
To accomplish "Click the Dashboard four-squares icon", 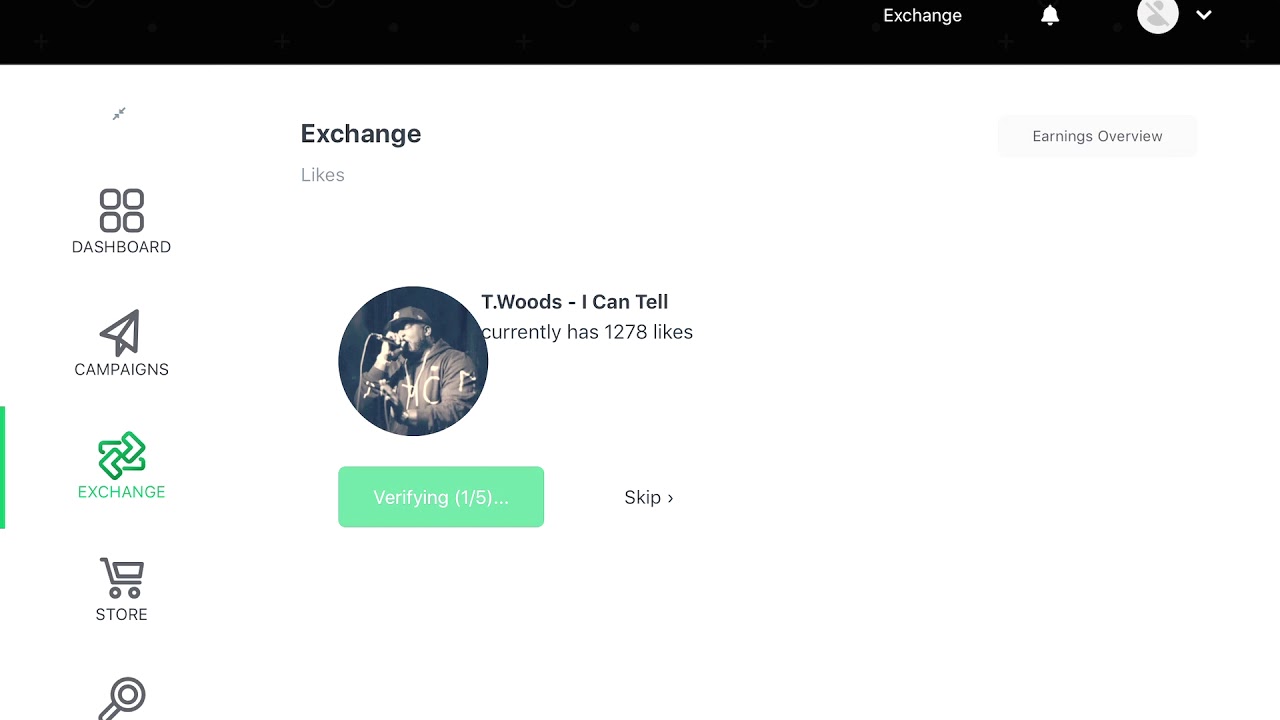I will click(x=121, y=210).
